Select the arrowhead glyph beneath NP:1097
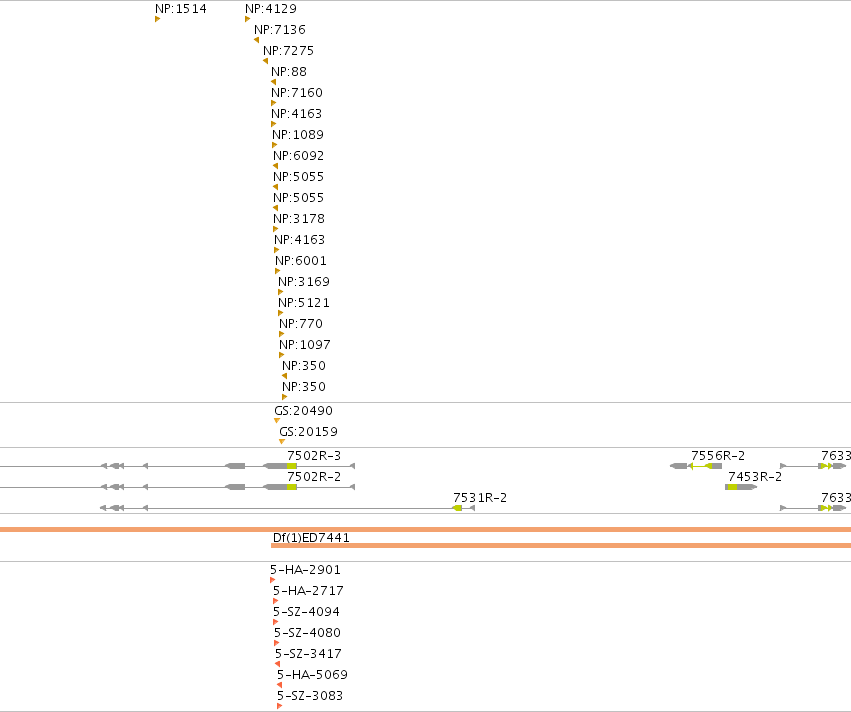This screenshot has height=712, width=851. pos(282,355)
